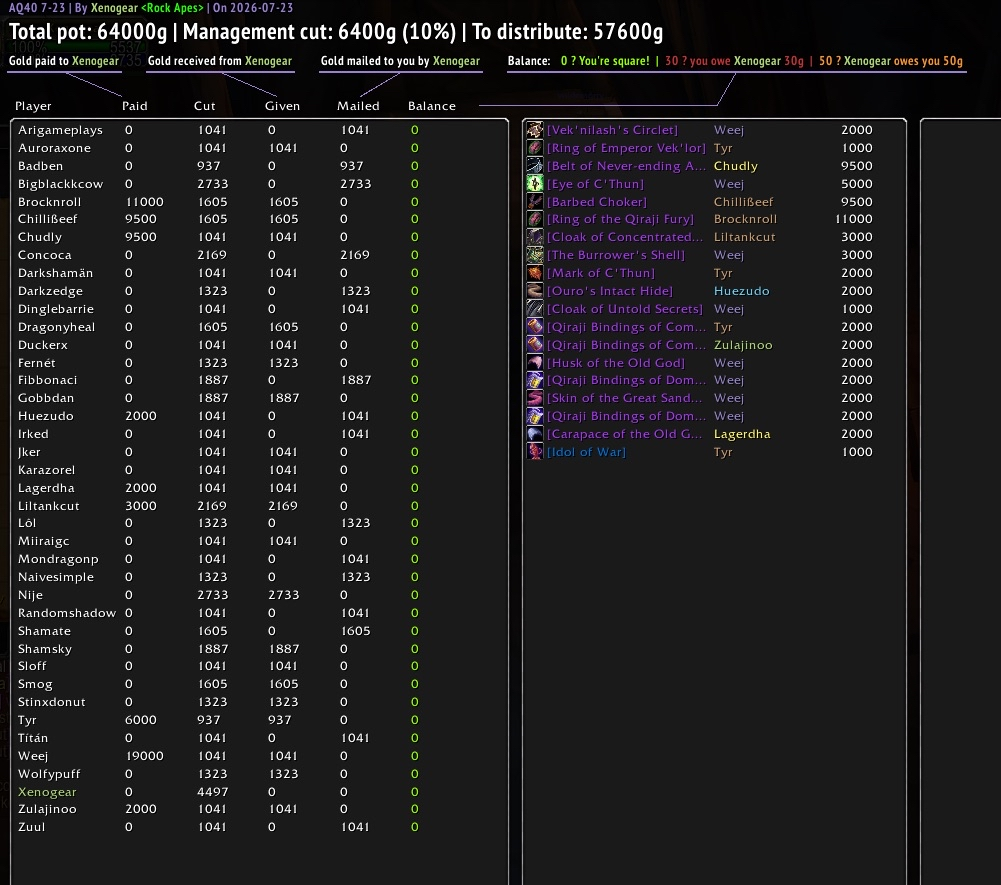Click the 'Gold received from Xenogear' legend label
Image resolution: width=1001 pixels, height=885 pixels.
pos(220,61)
